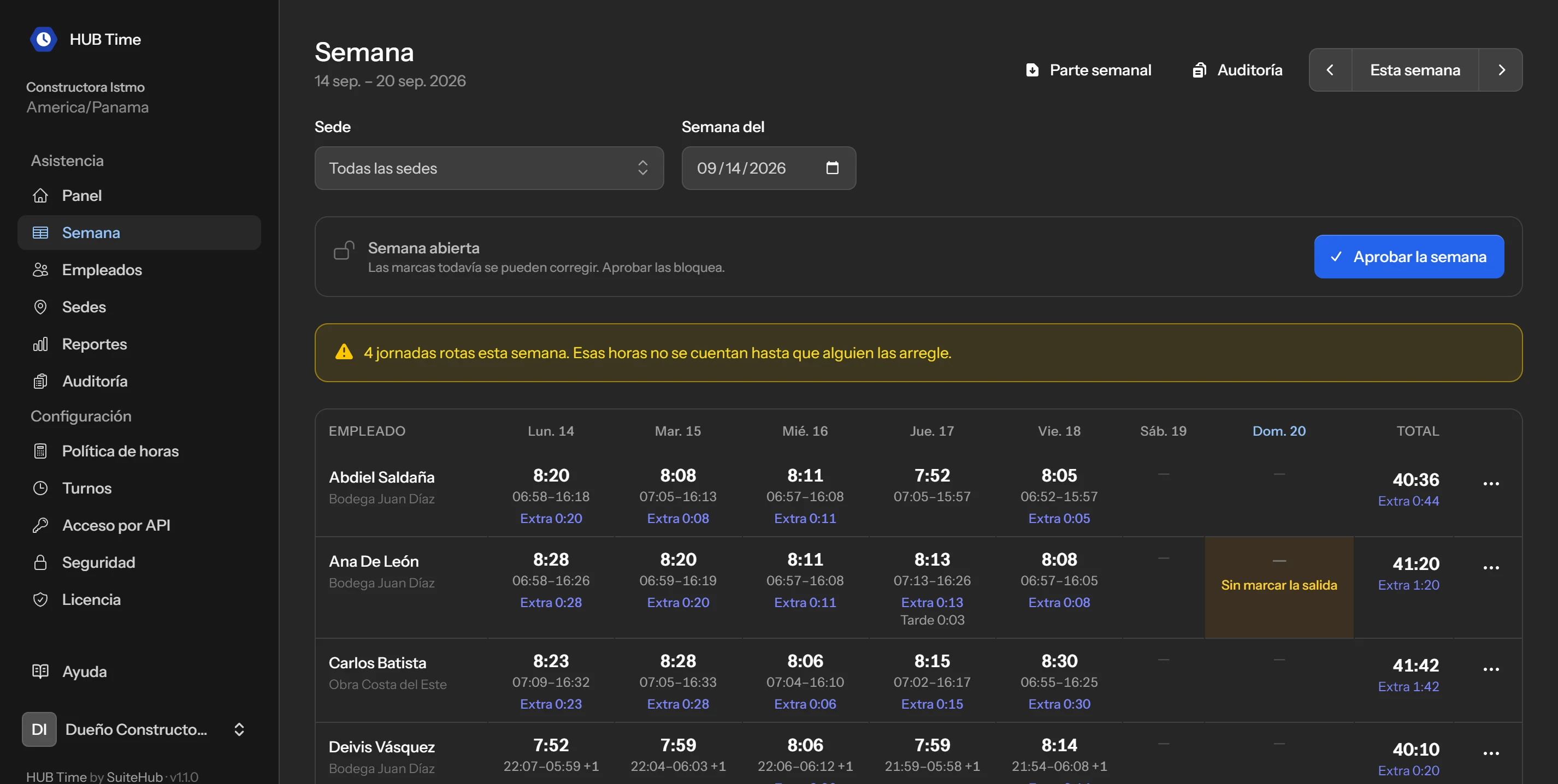Image resolution: width=1558 pixels, height=784 pixels.
Task: Click the Dom. 20 column header
Action: (1278, 431)
